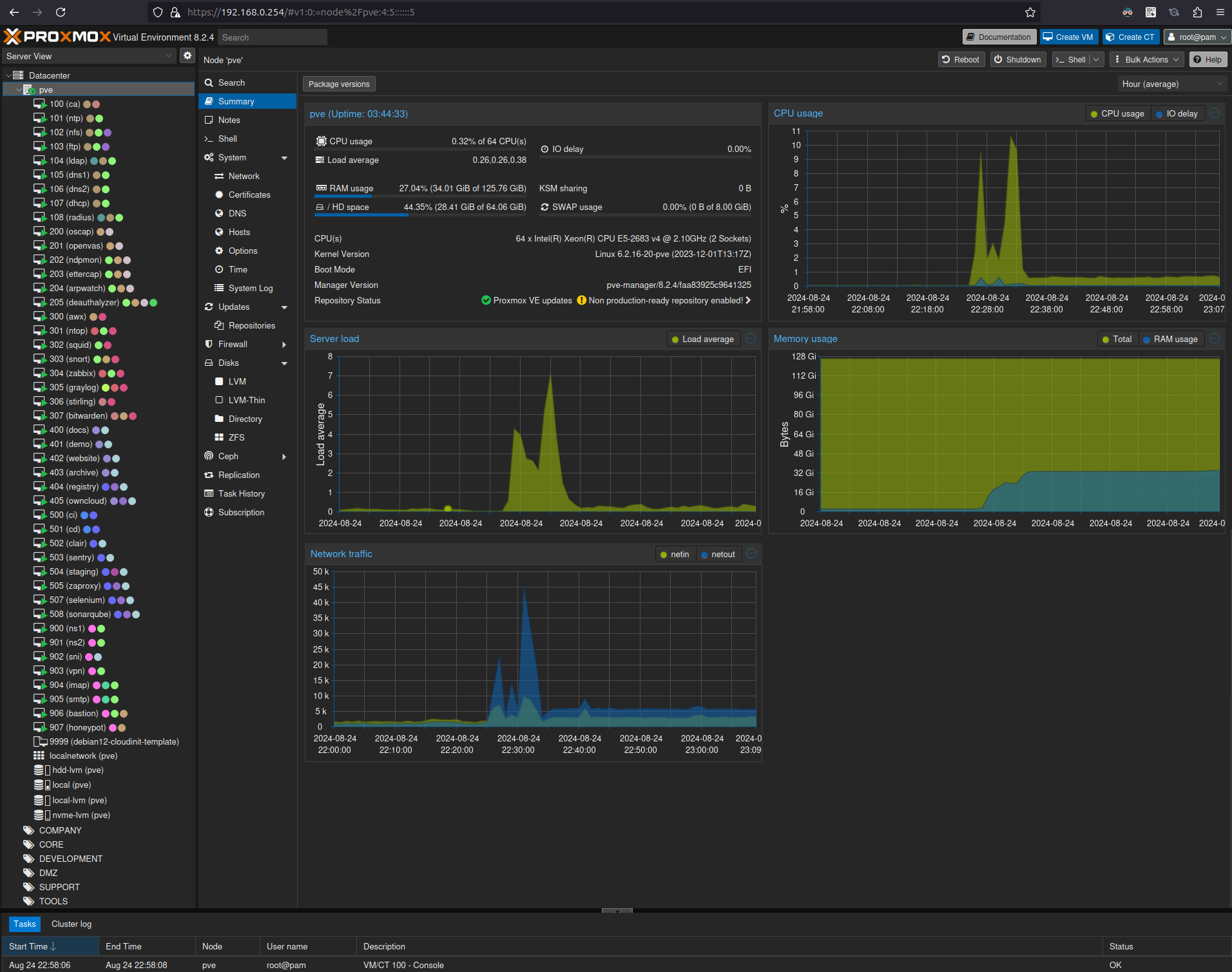
Task: Toggle netin series legend
Action: tap(675, 554)
